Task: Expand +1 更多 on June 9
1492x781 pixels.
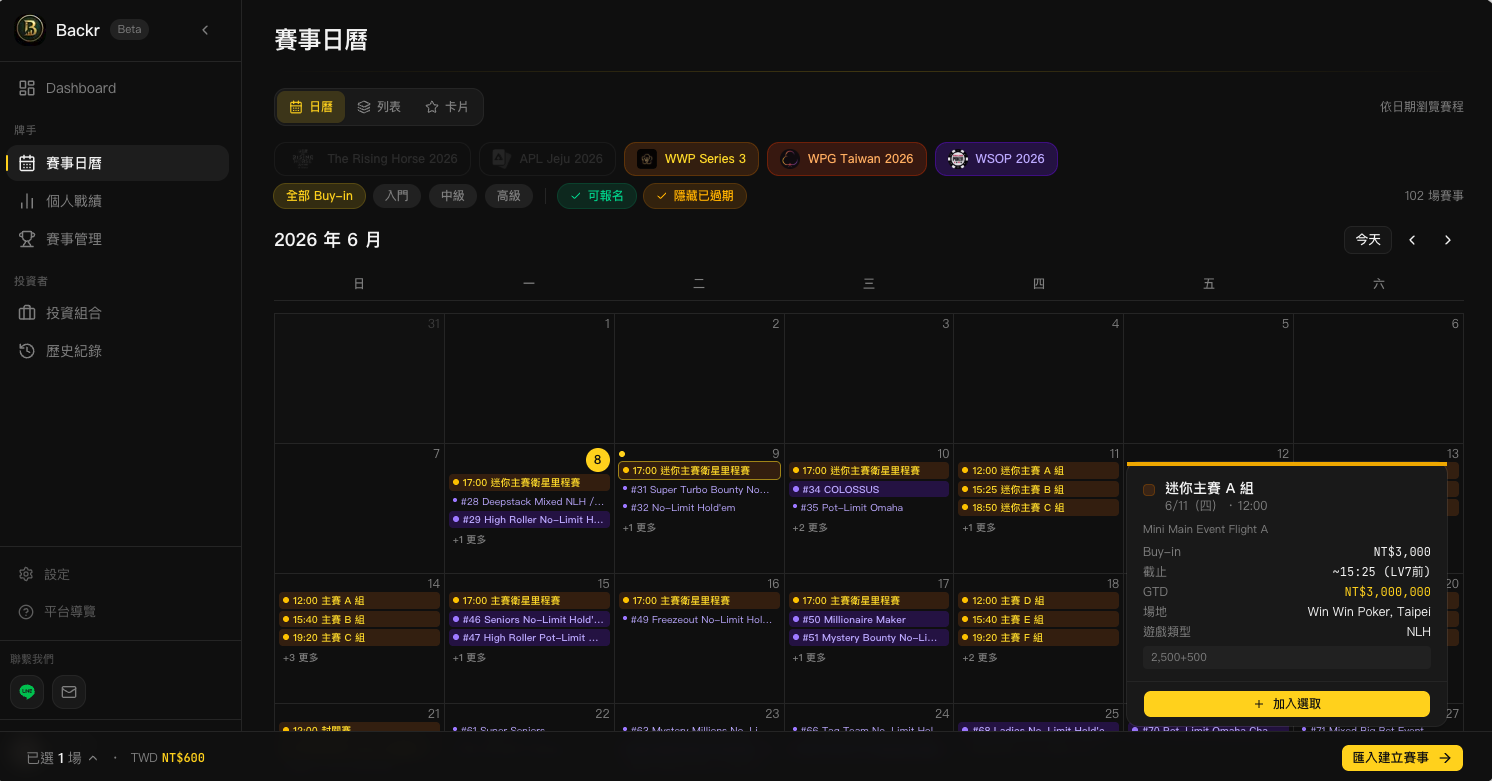Action: (639, 527)
